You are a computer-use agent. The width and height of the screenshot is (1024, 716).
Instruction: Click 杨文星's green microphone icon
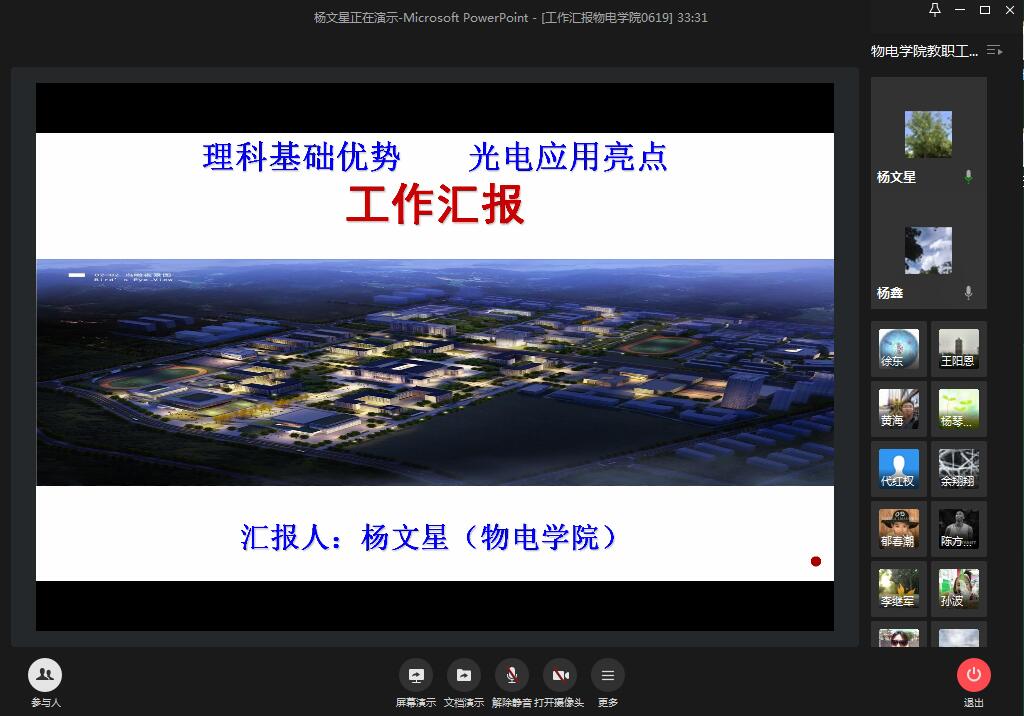coord(968,177)
